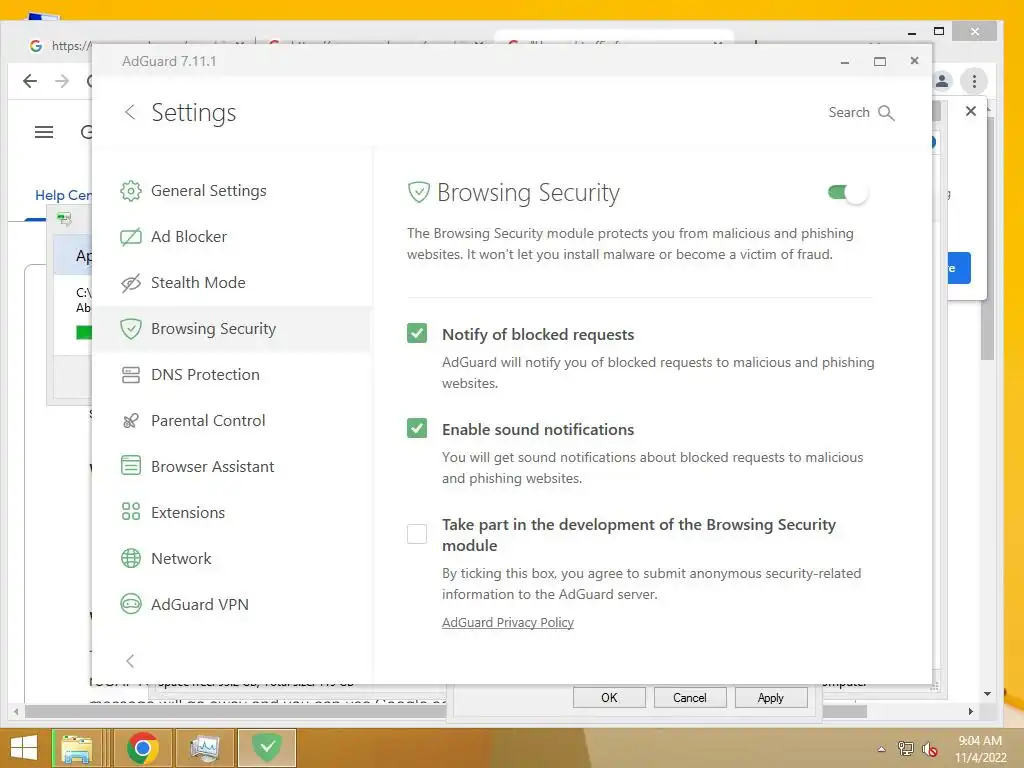Click the AdGuard shield taskbar icon
The width and height of the screenshot is (1024, 768).
[267, 748]
